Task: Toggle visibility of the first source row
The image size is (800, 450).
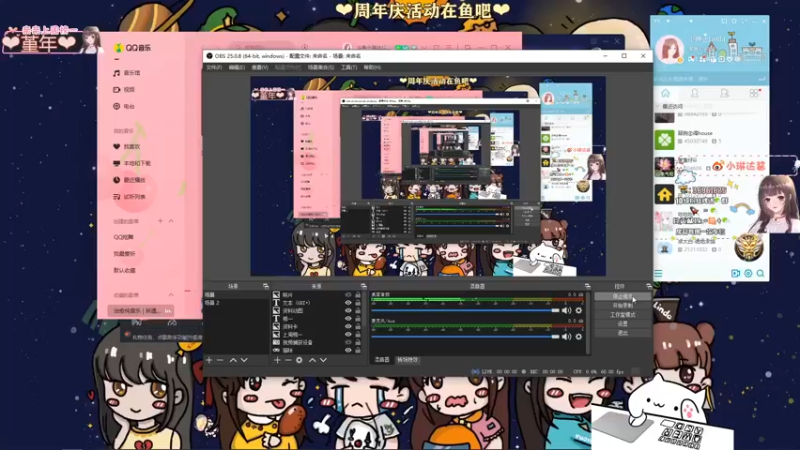Action: pyautogui.click(x=348, y=295)
